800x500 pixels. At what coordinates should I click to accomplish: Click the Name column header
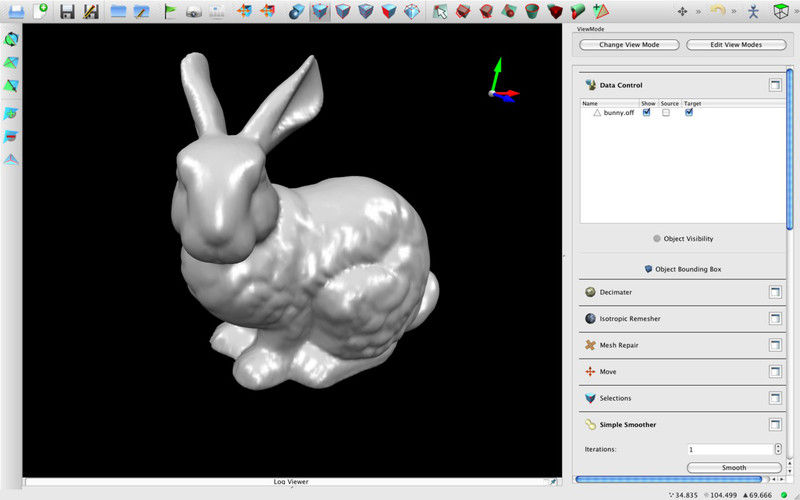pos(610,104)
